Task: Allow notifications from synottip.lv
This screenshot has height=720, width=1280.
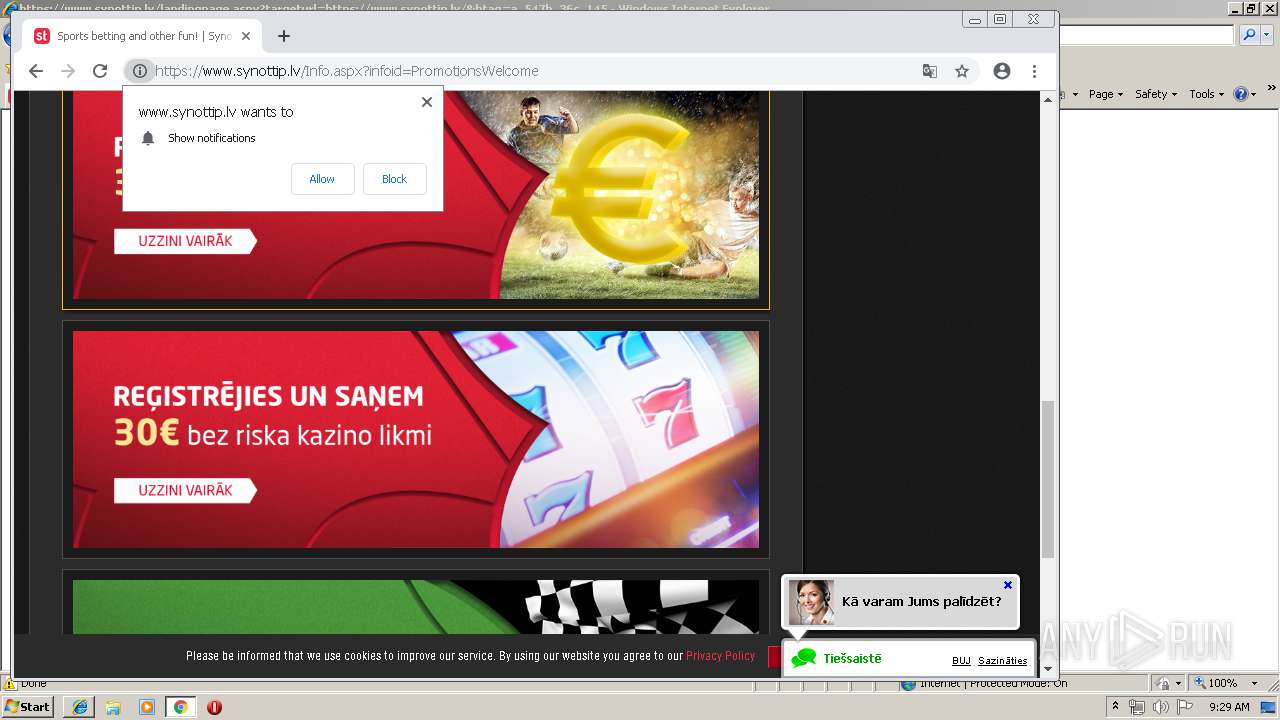Action: point(322,179)
